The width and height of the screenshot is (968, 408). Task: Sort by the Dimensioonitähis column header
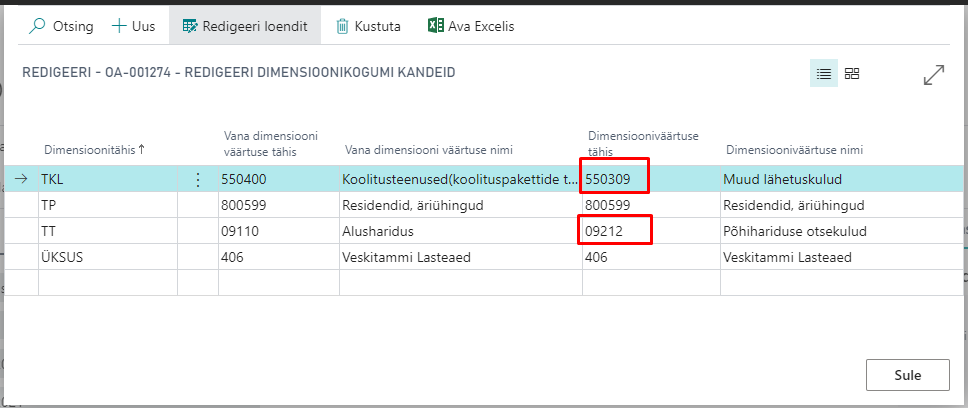(x=94, y=150)
